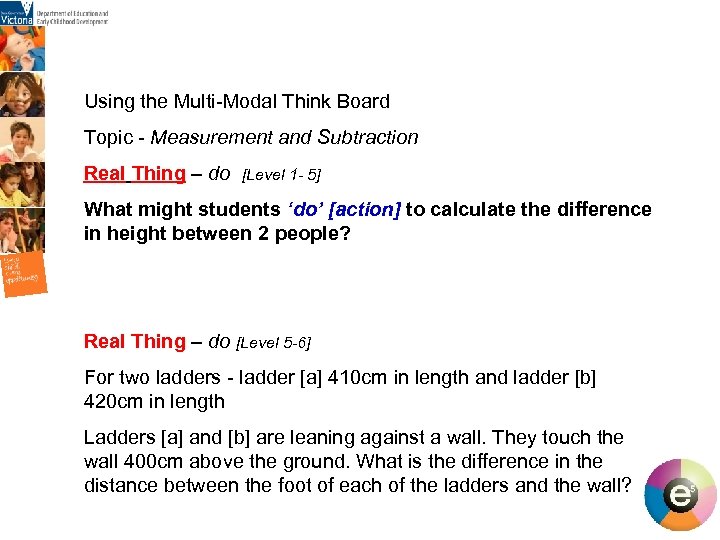Click the e5 black center circle
Screen dimensions: 720x540
tap(679, 495)
